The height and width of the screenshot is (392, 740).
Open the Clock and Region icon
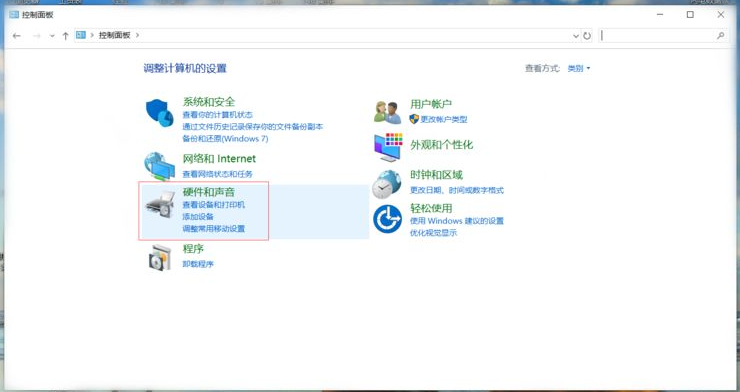tap(387, 184)
